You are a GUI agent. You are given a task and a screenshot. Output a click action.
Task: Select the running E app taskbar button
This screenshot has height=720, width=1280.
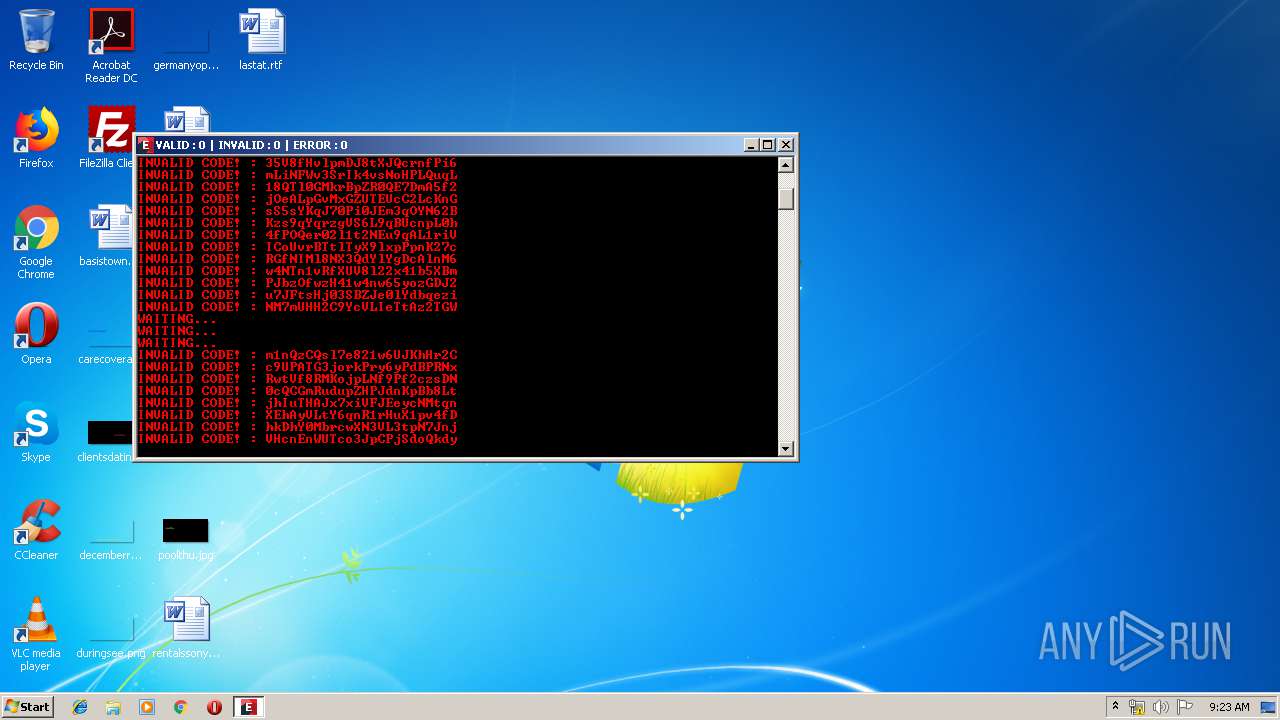pos(248,707)
